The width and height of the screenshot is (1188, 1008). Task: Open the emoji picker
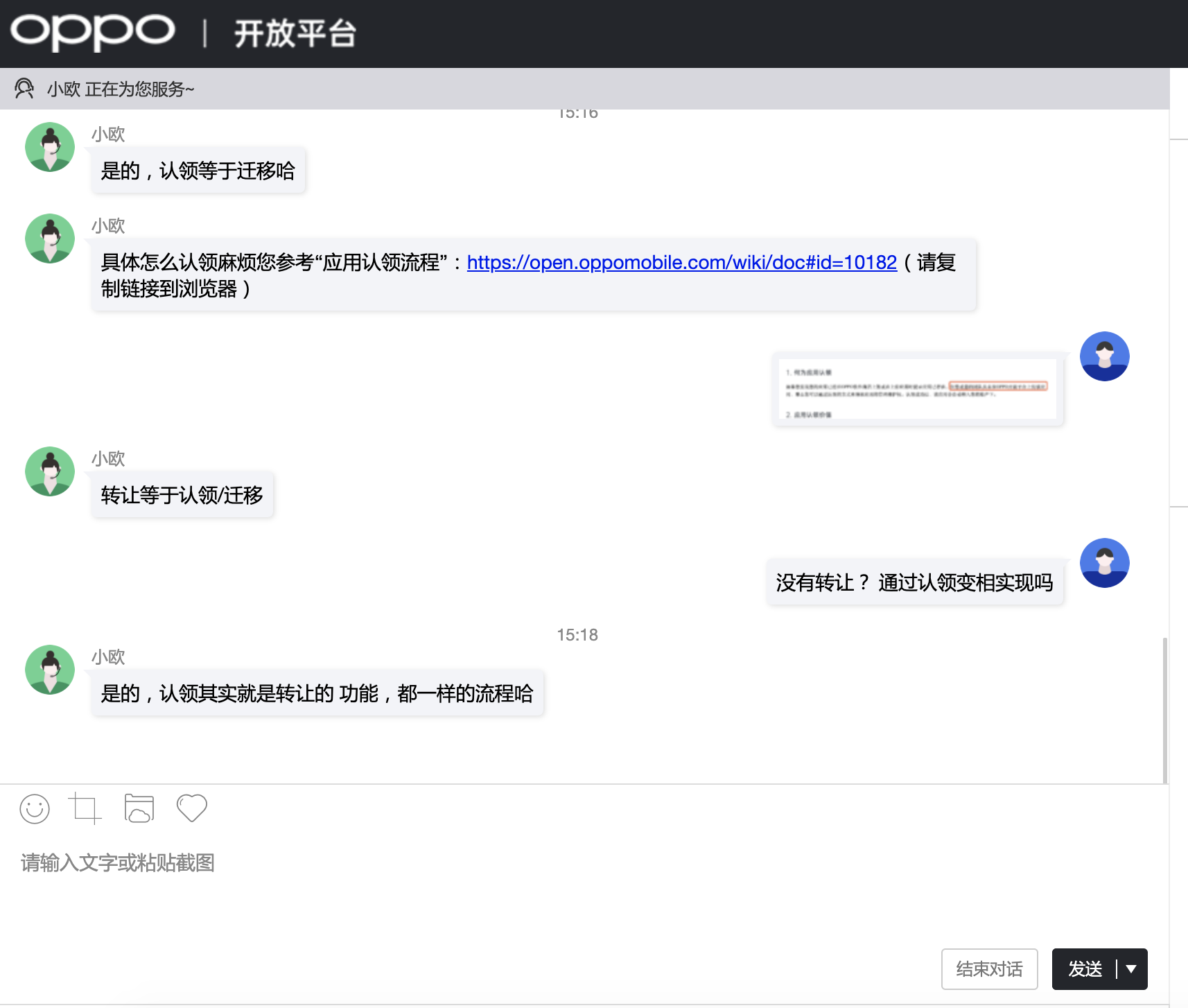coord(35,808)
